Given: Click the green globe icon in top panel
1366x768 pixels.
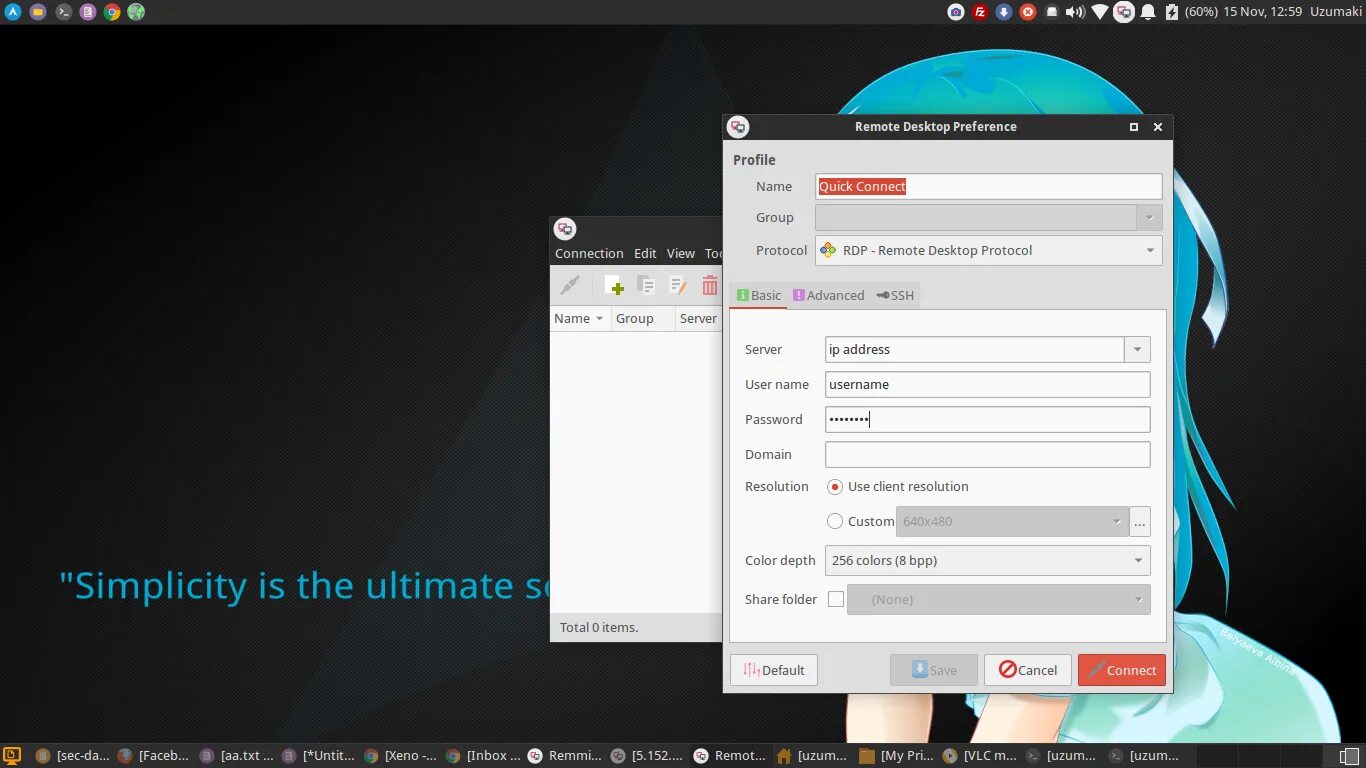Looking at the screenshot, I should pos(136,12).
